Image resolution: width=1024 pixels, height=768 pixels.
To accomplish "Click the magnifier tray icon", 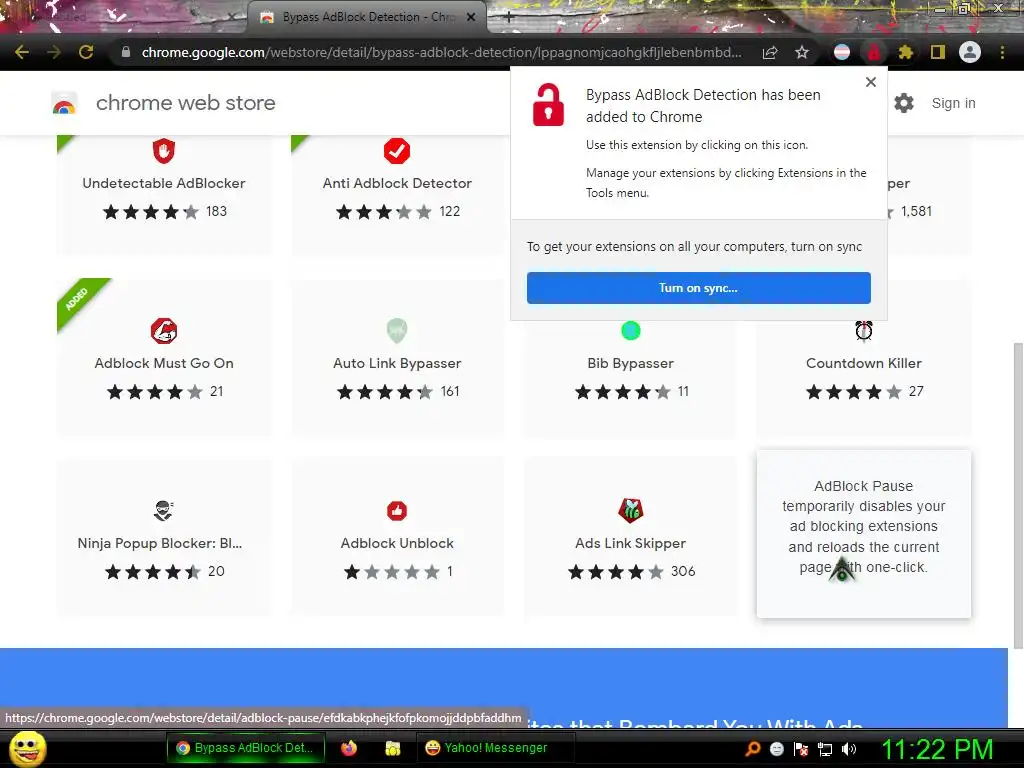I will tap(753, 749).
